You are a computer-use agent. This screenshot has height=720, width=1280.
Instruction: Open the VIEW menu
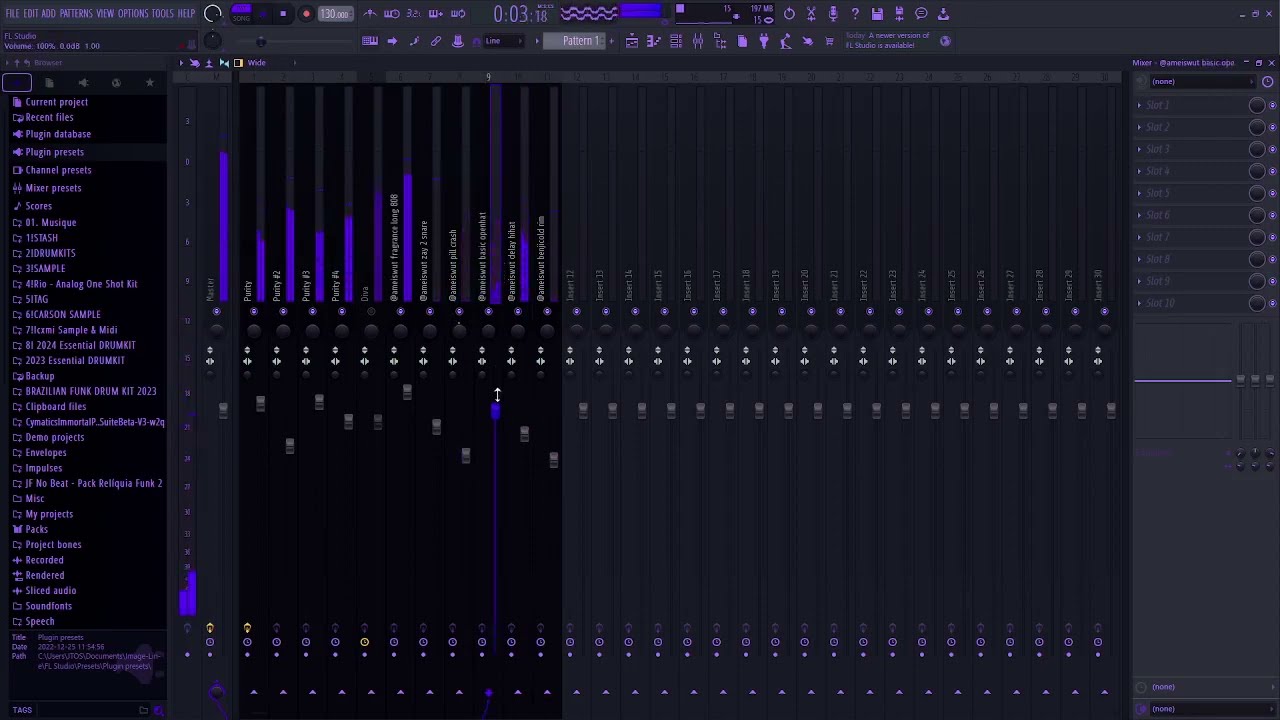(105, 14)
